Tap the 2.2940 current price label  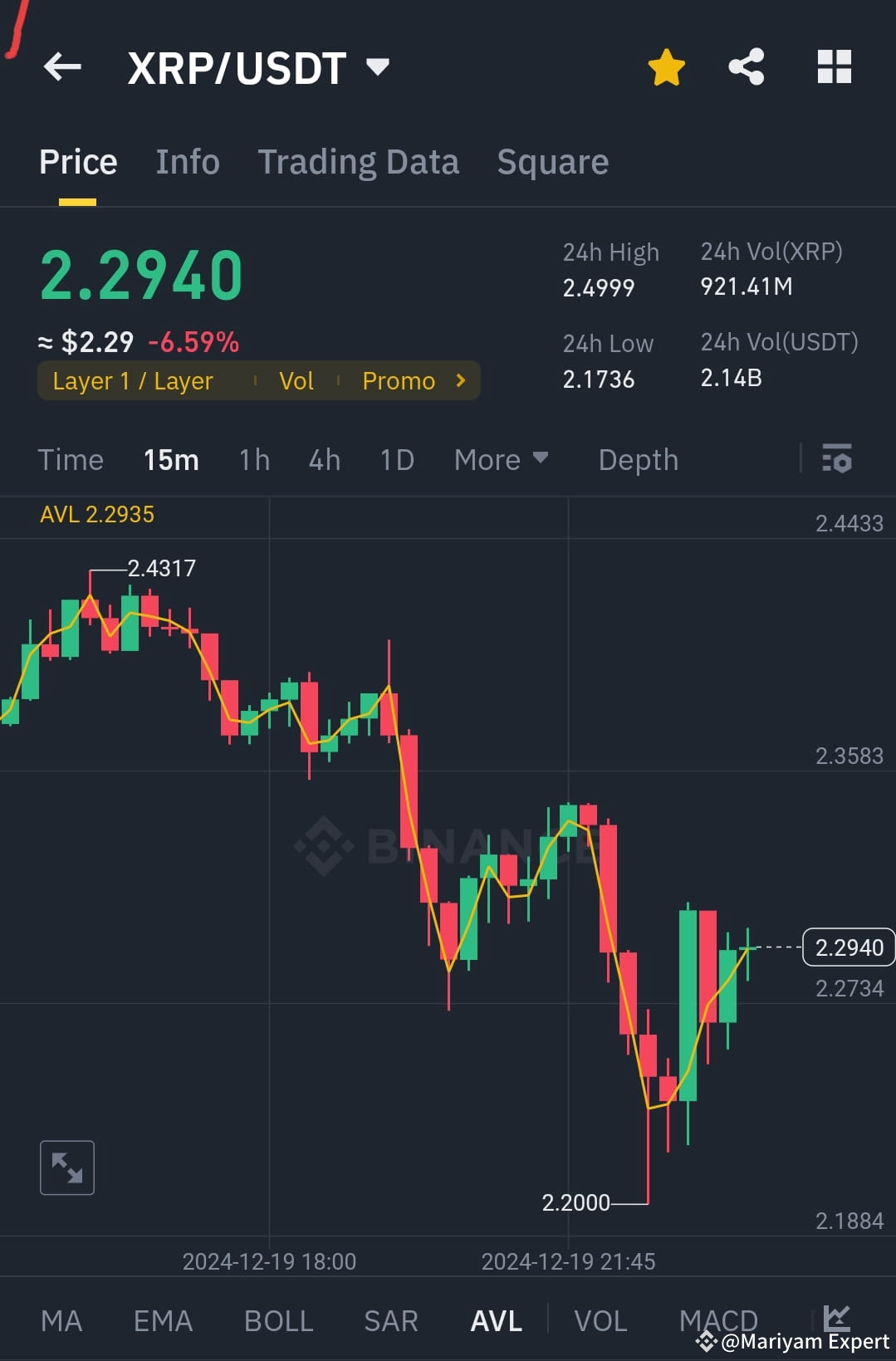point(848,947)
